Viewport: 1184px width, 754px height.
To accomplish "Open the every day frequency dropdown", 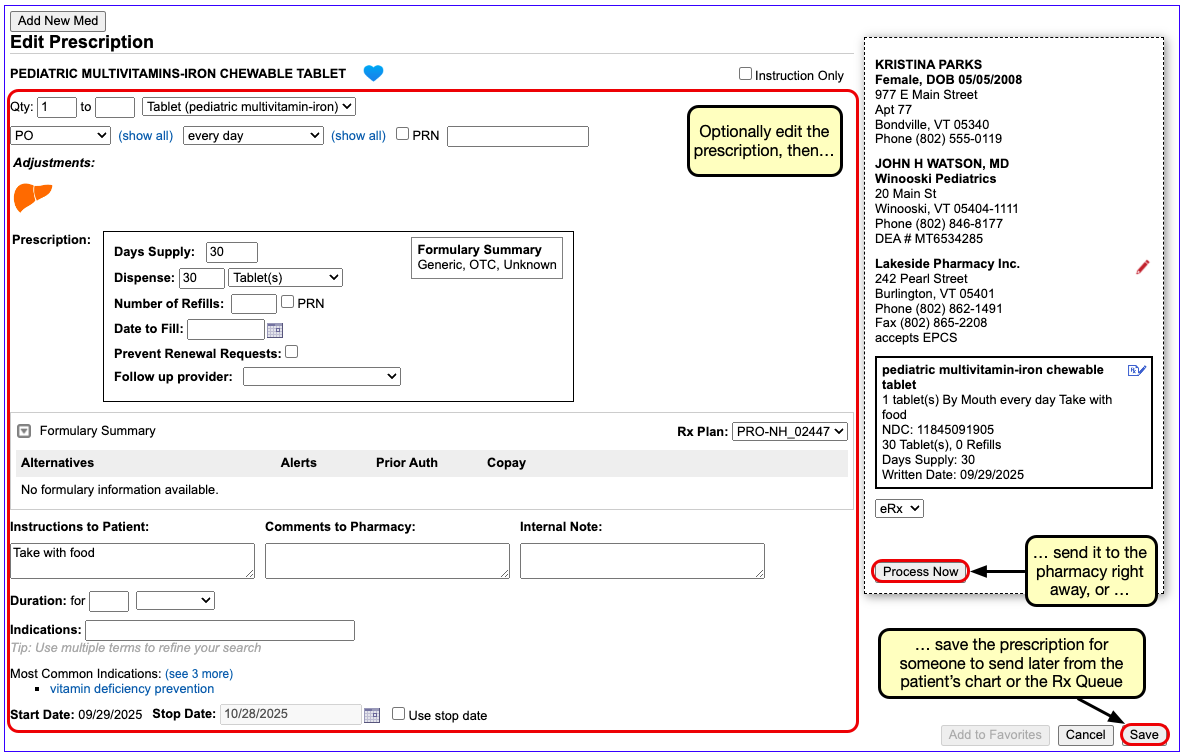I will pyautogui.click(x=252, y=136).
